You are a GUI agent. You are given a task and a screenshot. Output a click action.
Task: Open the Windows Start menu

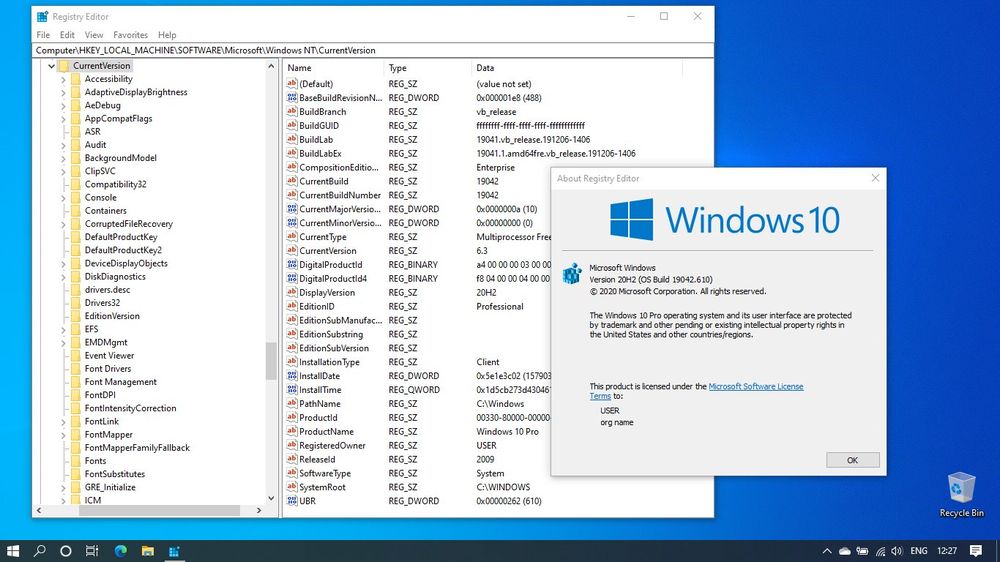click(x=13, y=551)
